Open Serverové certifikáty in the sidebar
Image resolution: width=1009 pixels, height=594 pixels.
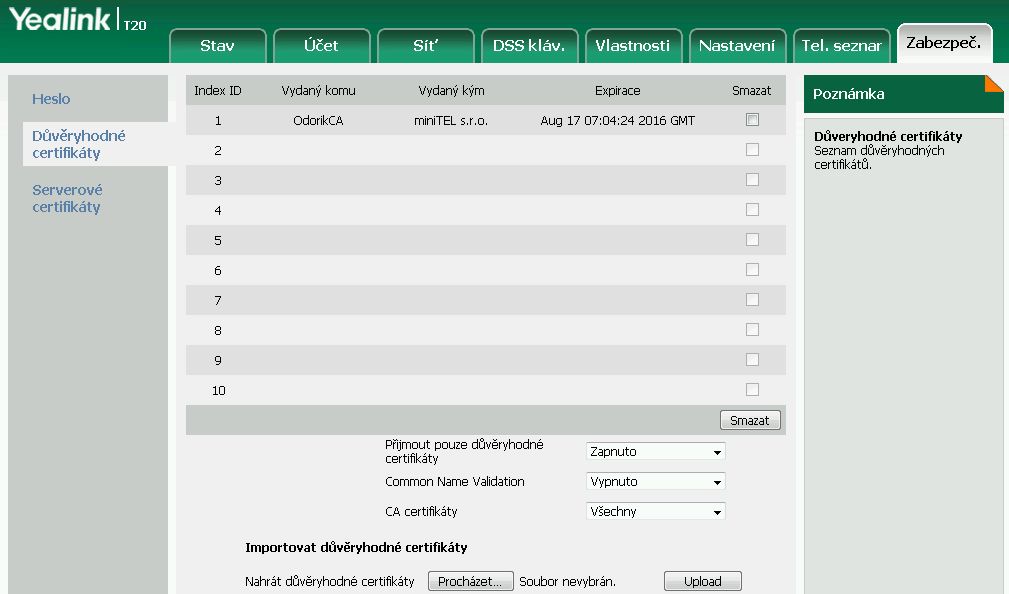pos(67,198)
